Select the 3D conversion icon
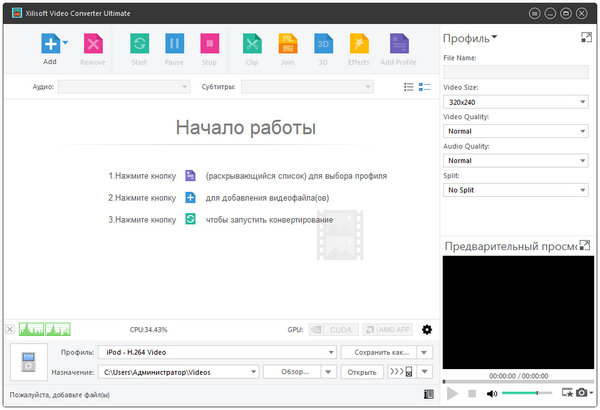The image size is (600, 410). 323,44
